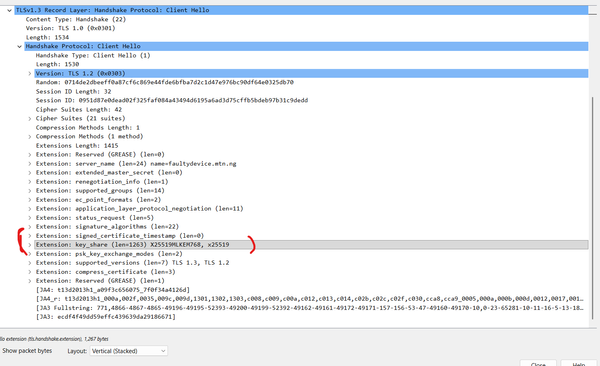This screenshot has width=600, height=366.
Task: Select the JA3 hash row
Action: pos(106,317)
